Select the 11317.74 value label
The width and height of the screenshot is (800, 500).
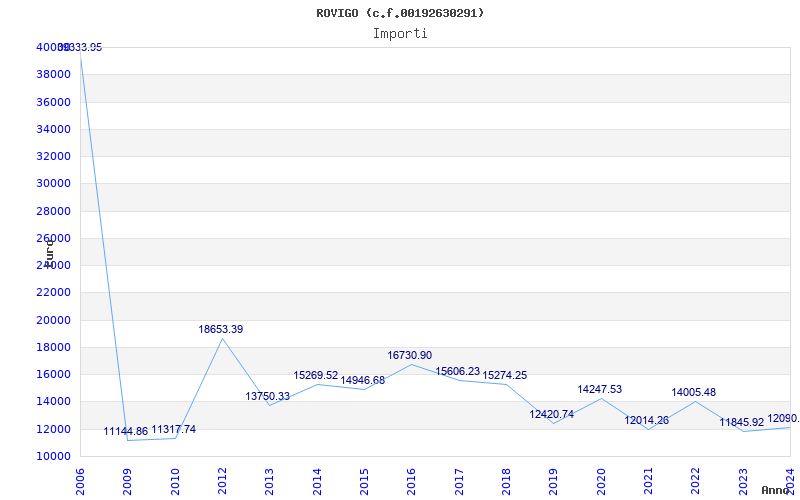tap(174, 429)
